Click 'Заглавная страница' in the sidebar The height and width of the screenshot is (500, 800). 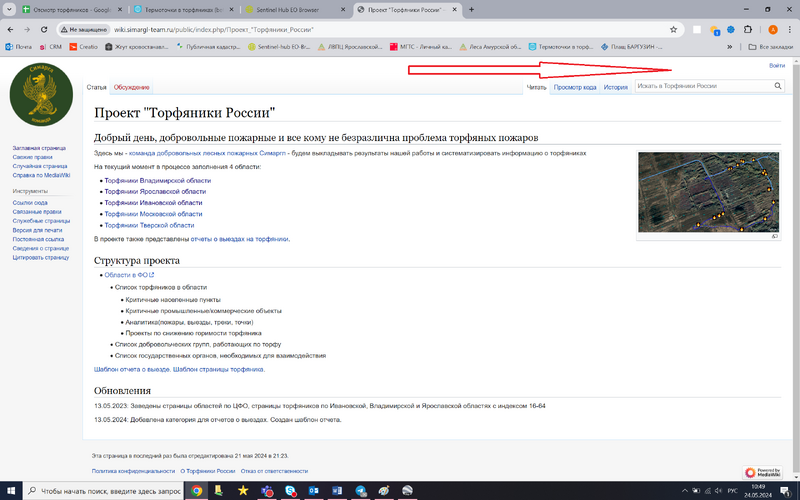(x=39, y=148)
